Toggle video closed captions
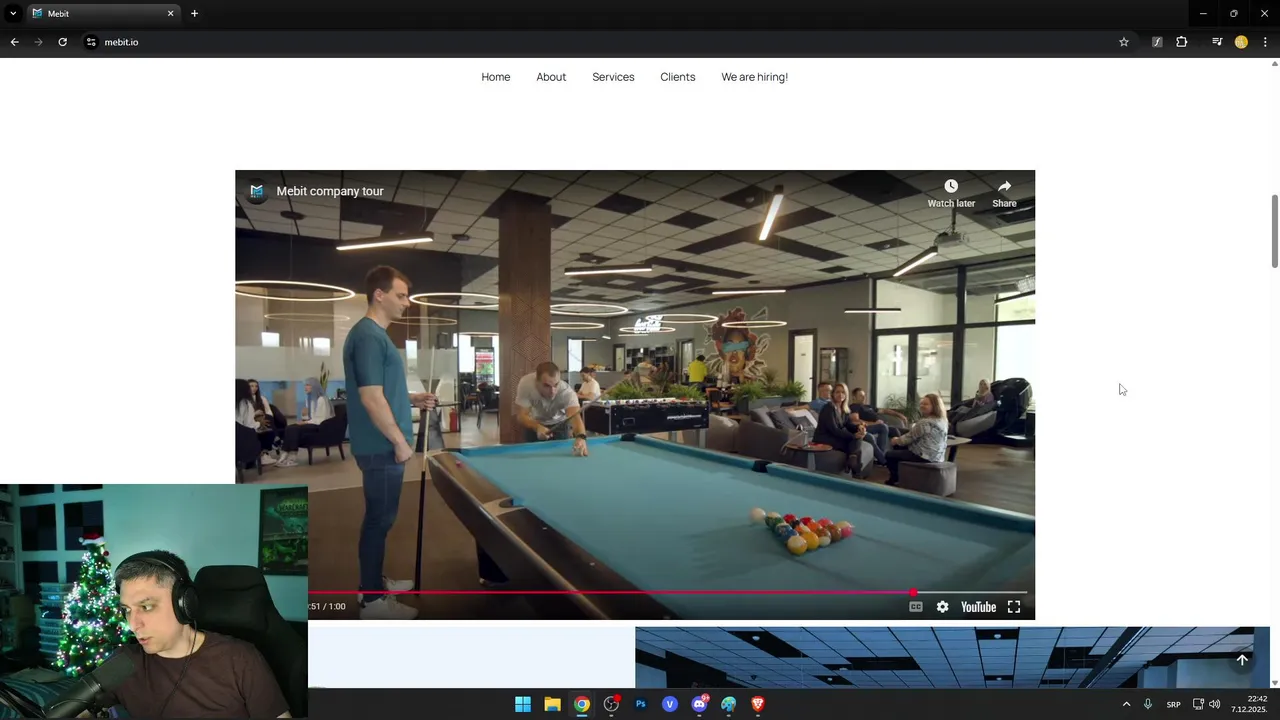Image resolution: width=1280 pixels, height=720 pixels. click(x=915, y=607)
